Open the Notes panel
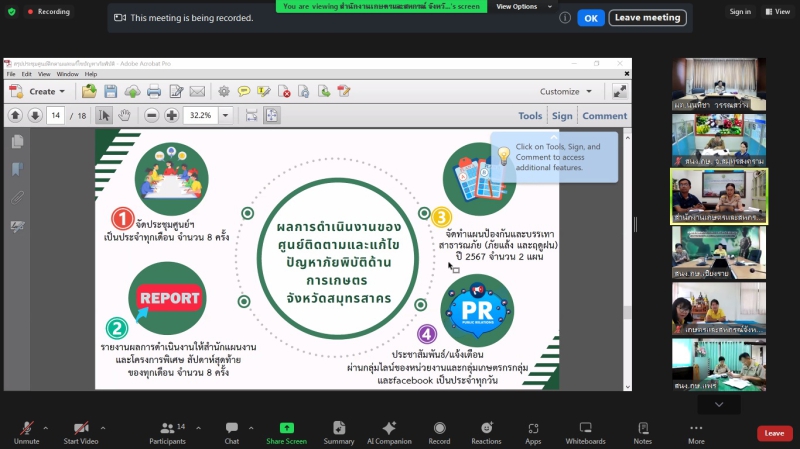The height and width of the screenshot is (449, 800). tap(642, 428)
